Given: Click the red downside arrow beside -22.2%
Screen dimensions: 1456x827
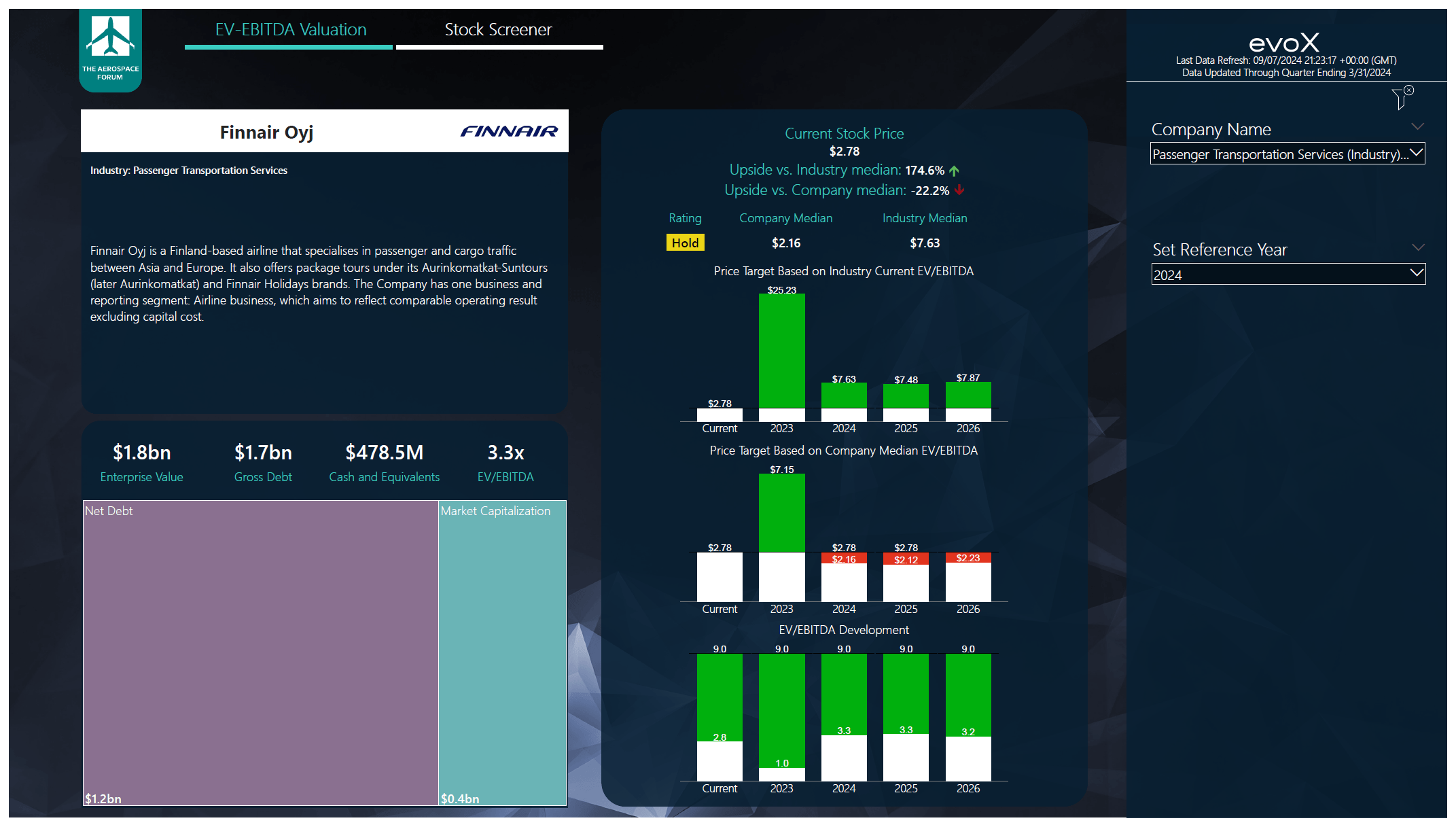Looking at the screenshot, I should click(959, 191).
